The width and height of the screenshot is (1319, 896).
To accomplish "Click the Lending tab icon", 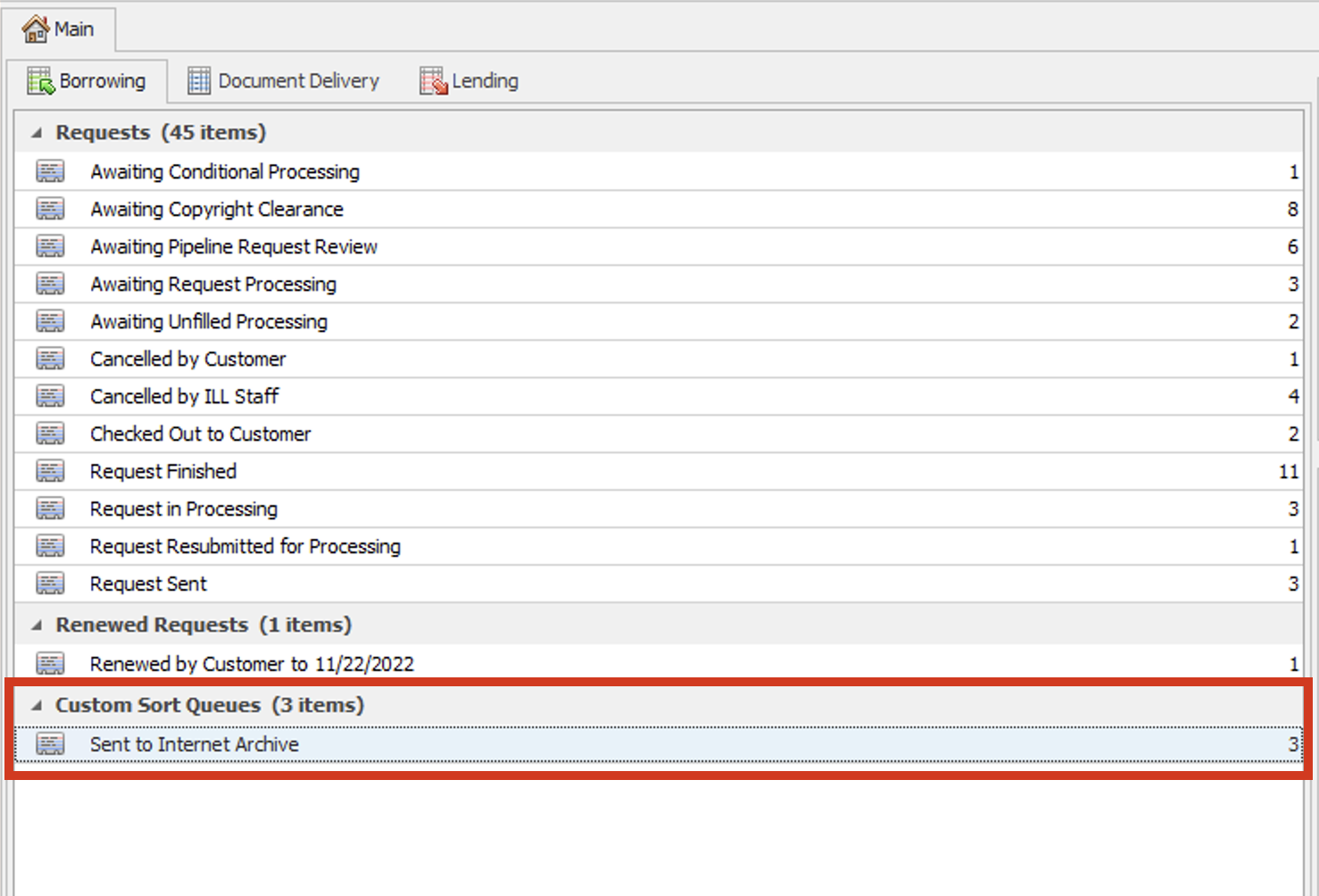I will click(433, 81).
